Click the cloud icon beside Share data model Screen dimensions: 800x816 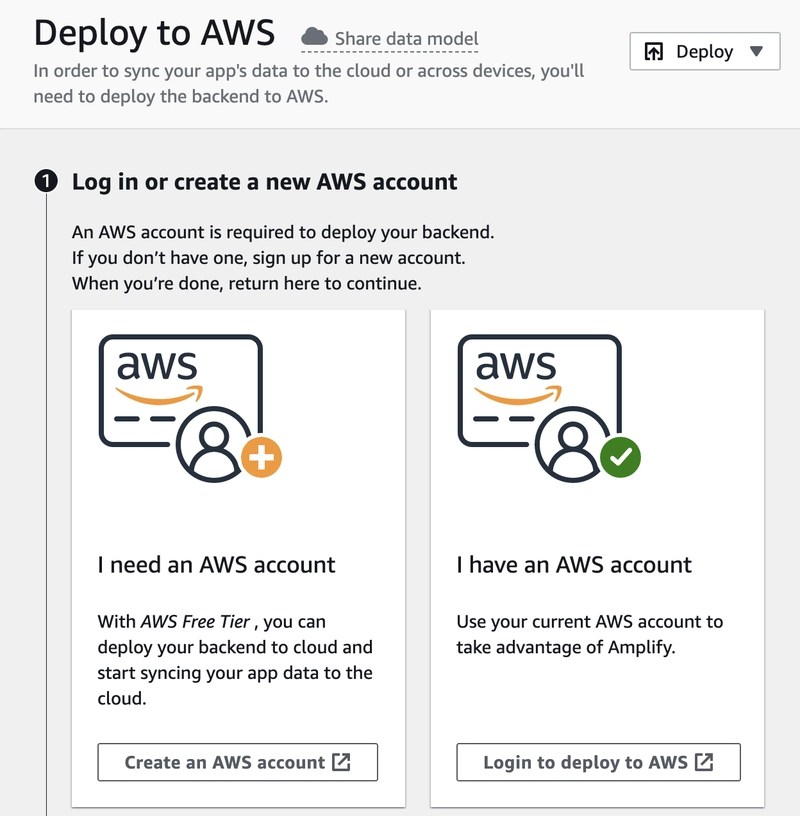[315, 37]
